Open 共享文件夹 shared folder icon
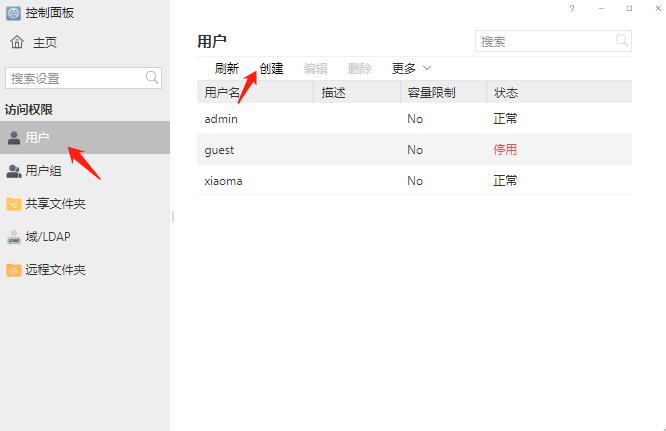 click(x=14, y=204)
